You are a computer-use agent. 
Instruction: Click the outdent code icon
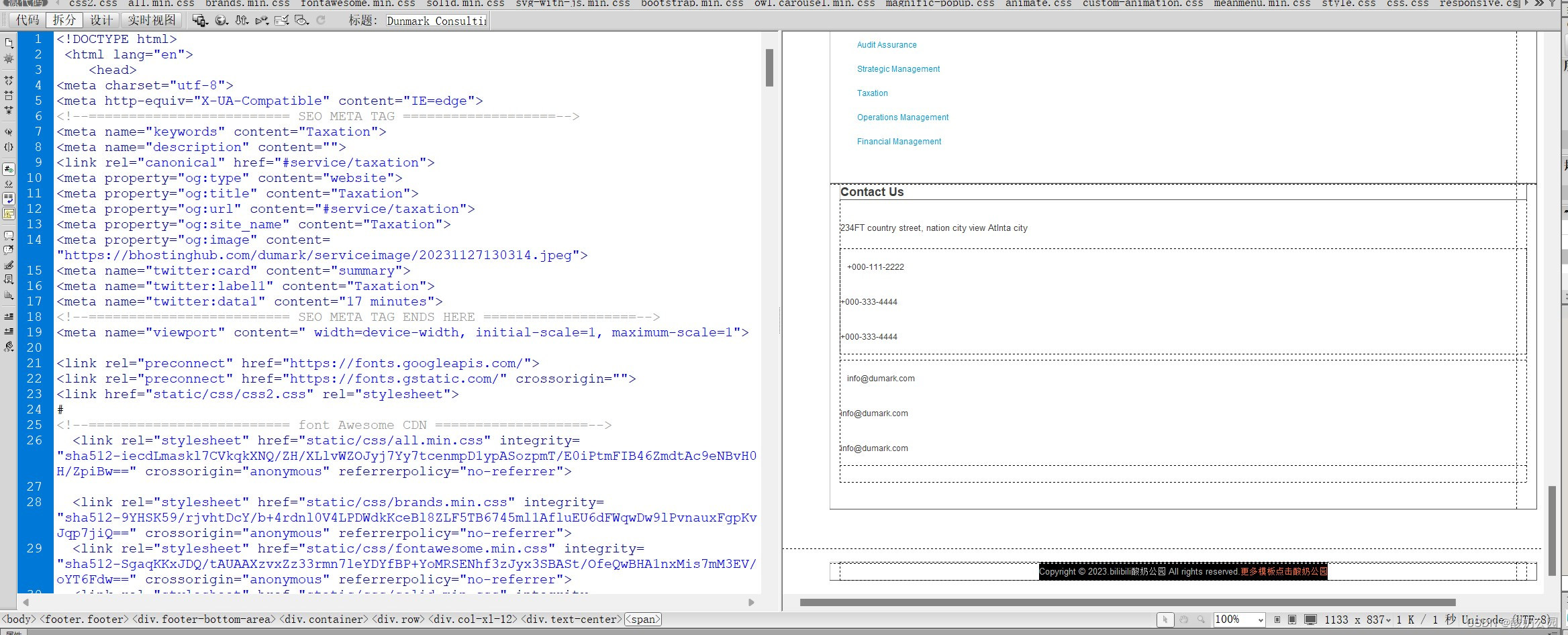click(x=9, y=331)
